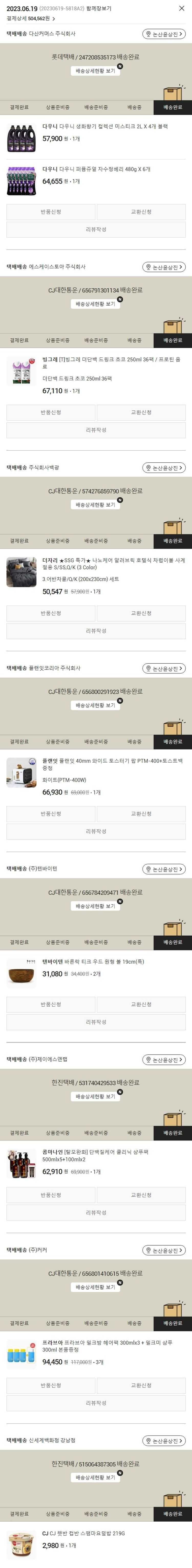Write 리뷰작성 for 콤마나인 shampoo pack
192x1568 pixels.
coord(96,1212)
